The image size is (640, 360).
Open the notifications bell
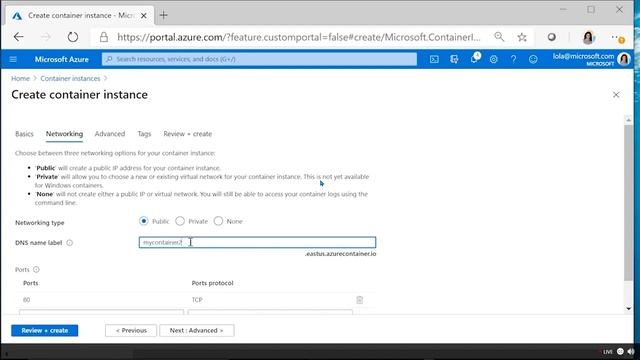pos(474,59)
